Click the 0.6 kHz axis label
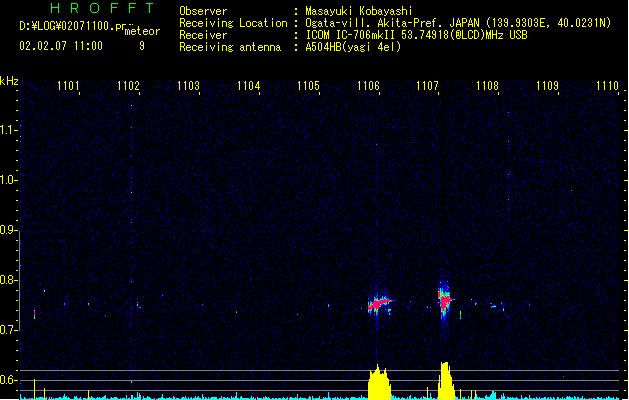Image resolution: width=629 pixels, height=400 pixels. (x=8, y=380)
